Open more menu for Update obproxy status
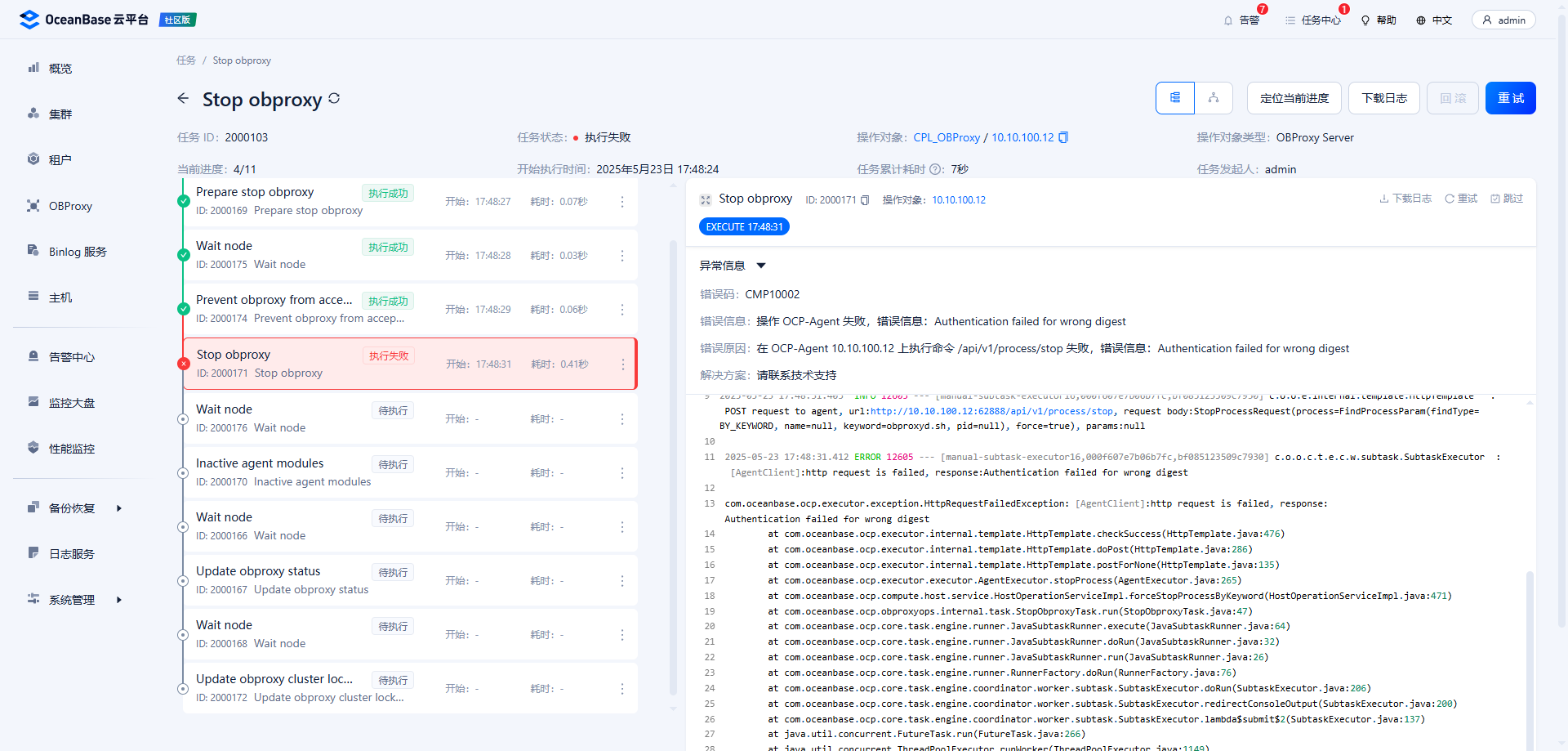 pos(622,581)
